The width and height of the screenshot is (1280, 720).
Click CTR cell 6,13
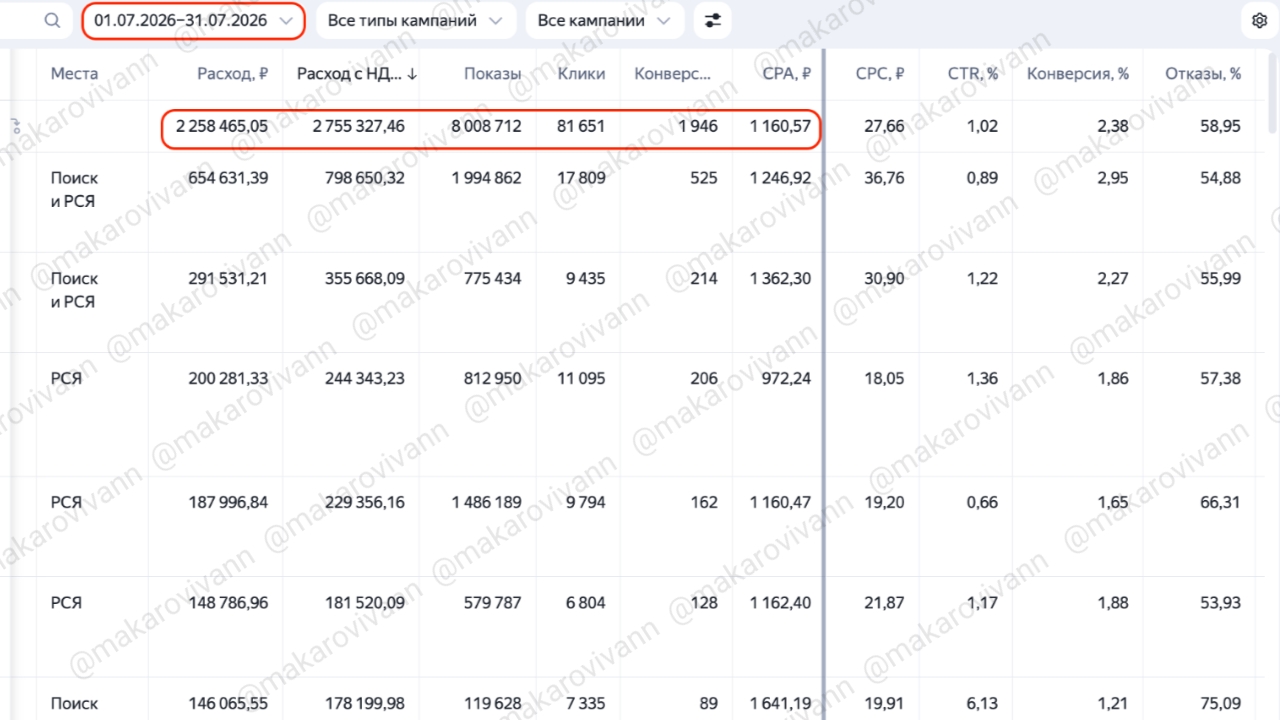(x=984, y=704)
